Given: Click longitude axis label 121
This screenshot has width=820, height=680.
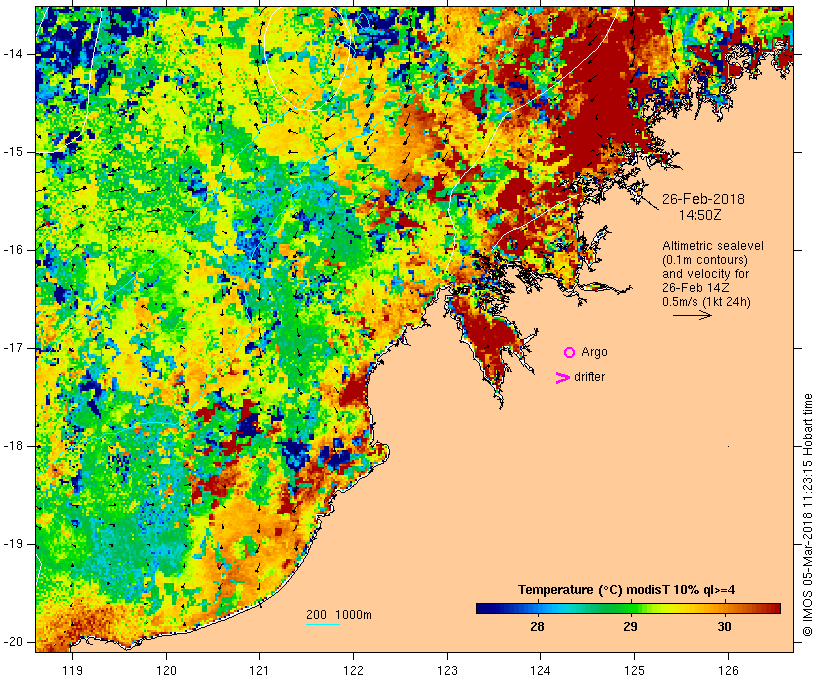Looking at the screenshot, I should point(260,670).
